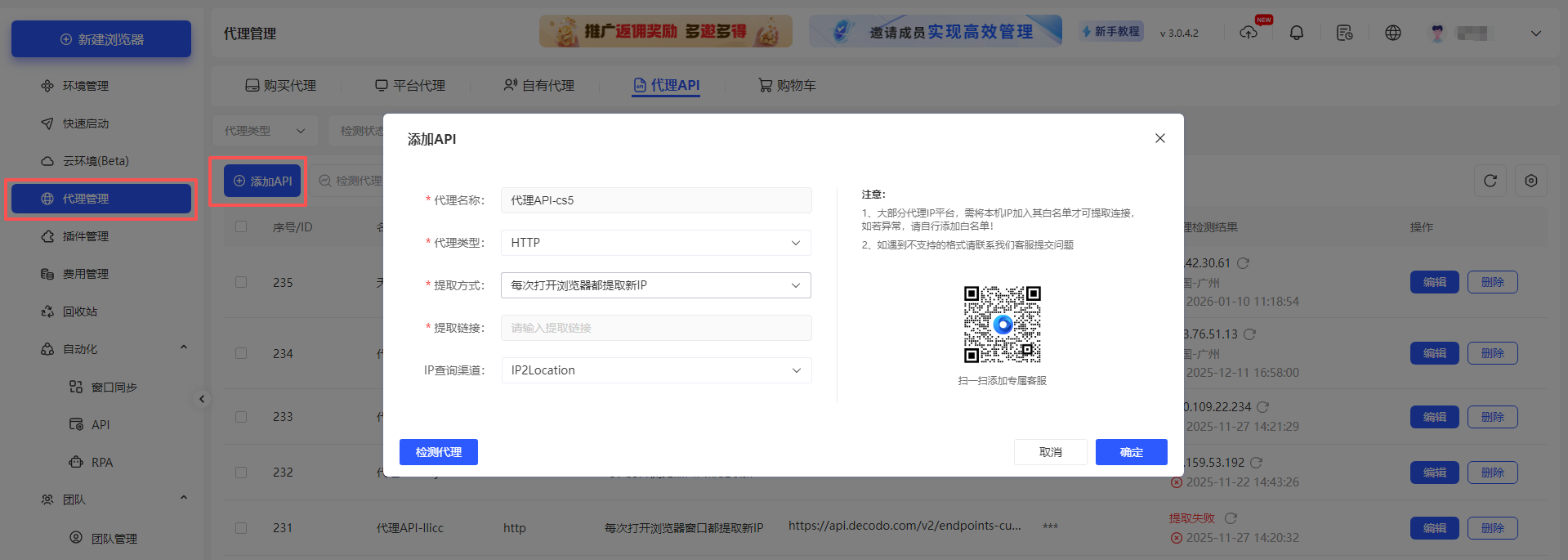
Task: Open 窗口同步 under automation
Action: click(x=114, y=387)
